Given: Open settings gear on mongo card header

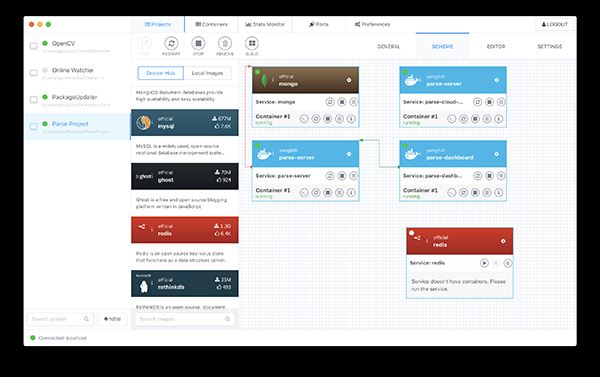Looking at the screenshot, I should tap(349, 80).
